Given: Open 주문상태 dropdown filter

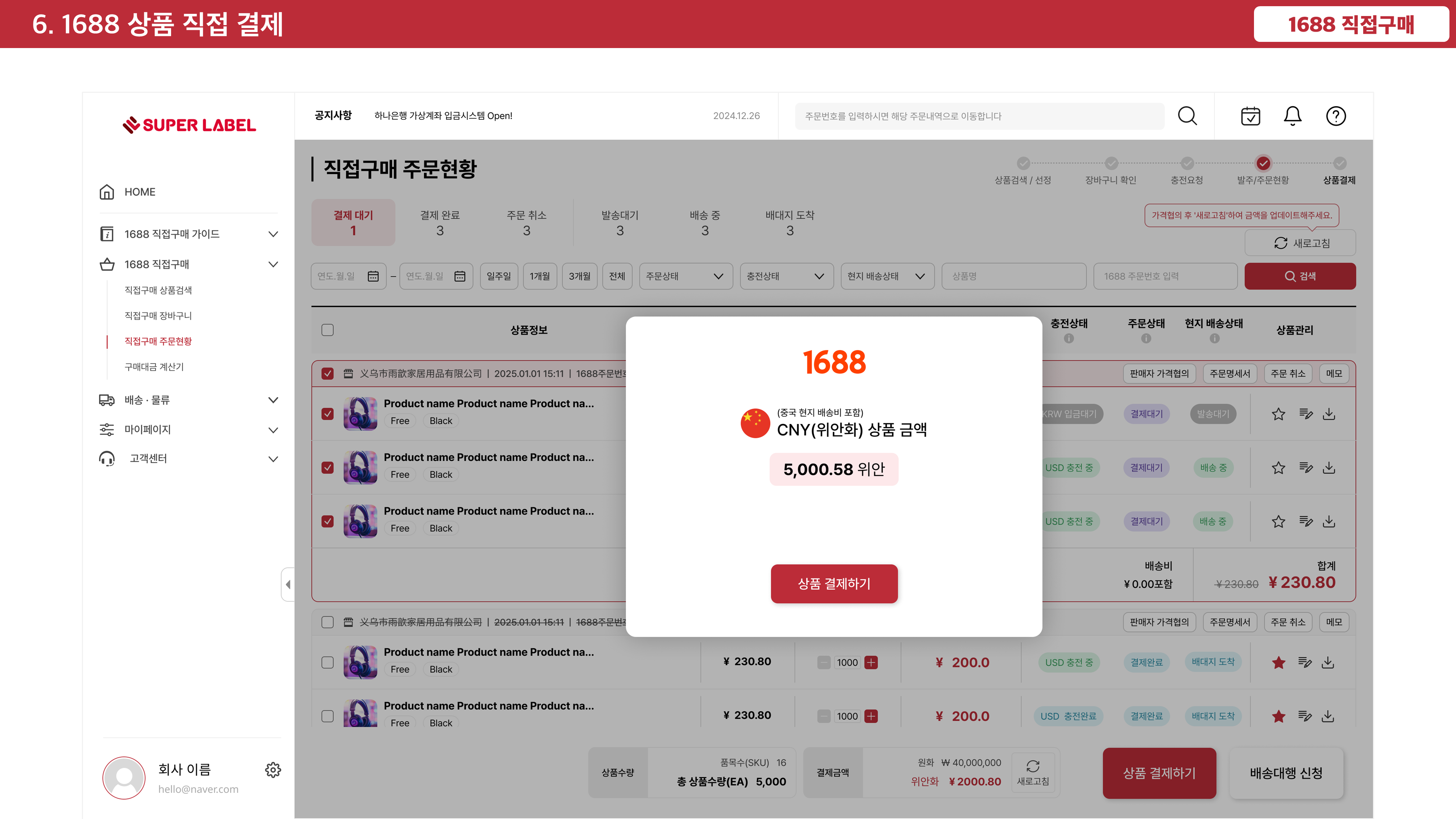Looking at the screenshot, I should (686, 276).
